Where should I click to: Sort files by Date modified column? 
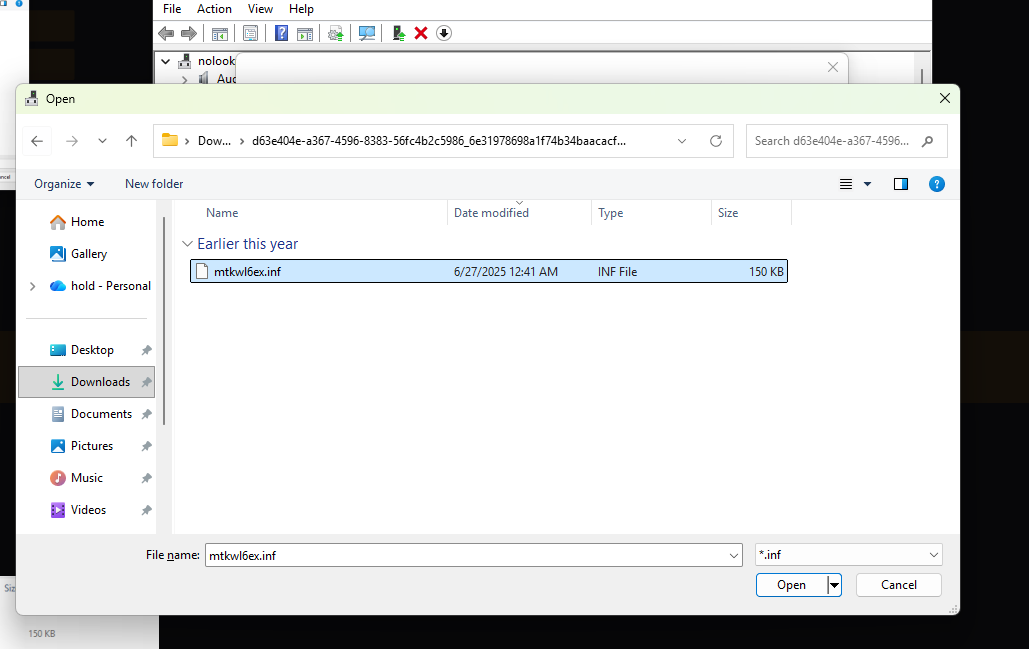[x=492, y=213]
